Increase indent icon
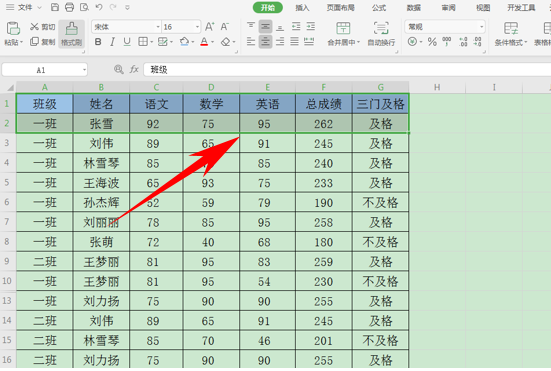 pyautogui.click(x=311, y=27)
